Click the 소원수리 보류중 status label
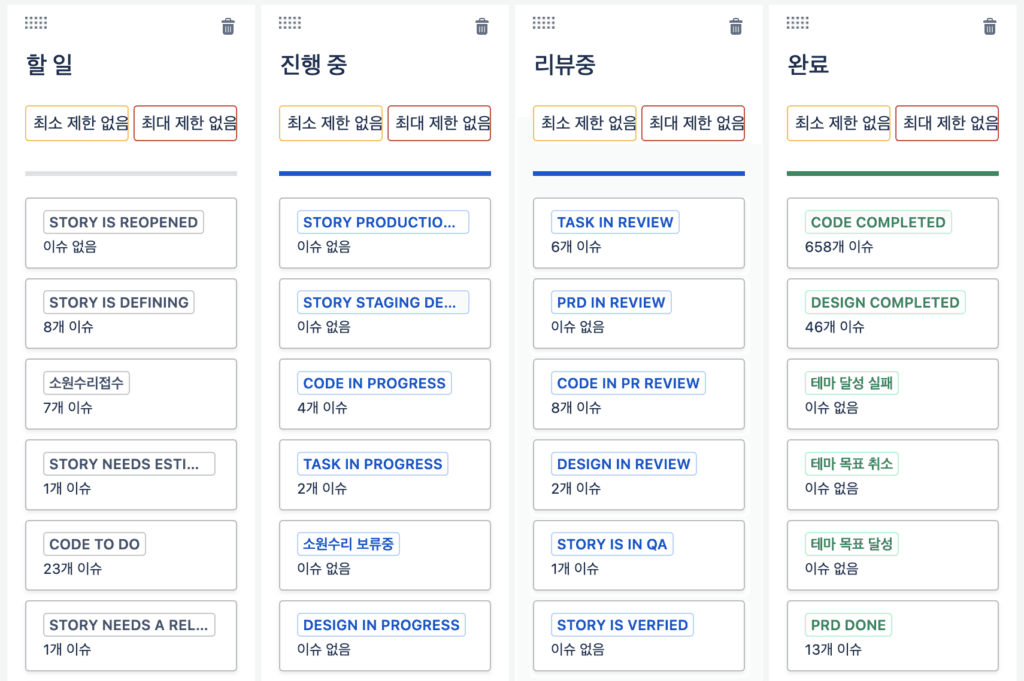 click(348, 544)
